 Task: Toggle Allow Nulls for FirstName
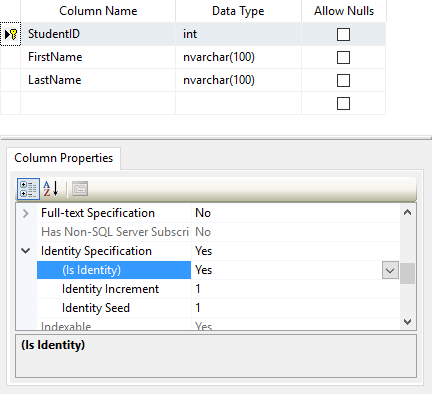coord(343,57)
